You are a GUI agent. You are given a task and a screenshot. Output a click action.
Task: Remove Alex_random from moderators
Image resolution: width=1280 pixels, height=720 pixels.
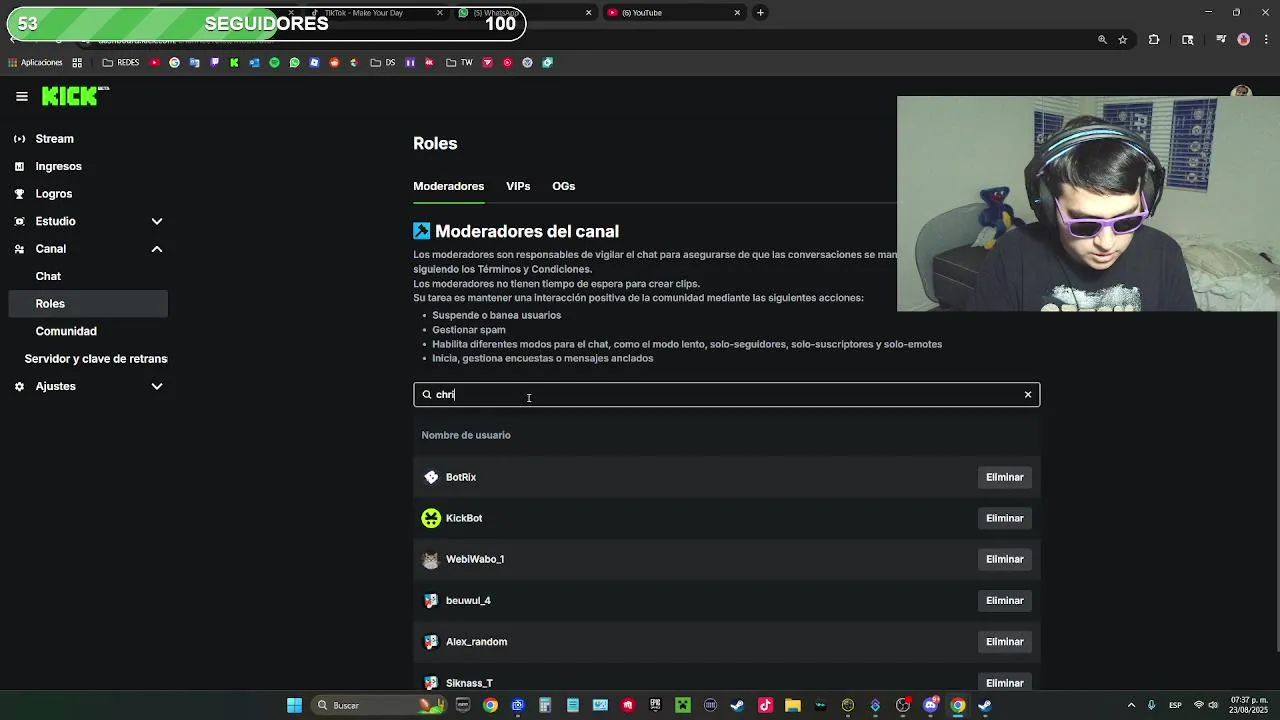[1004, 642]
